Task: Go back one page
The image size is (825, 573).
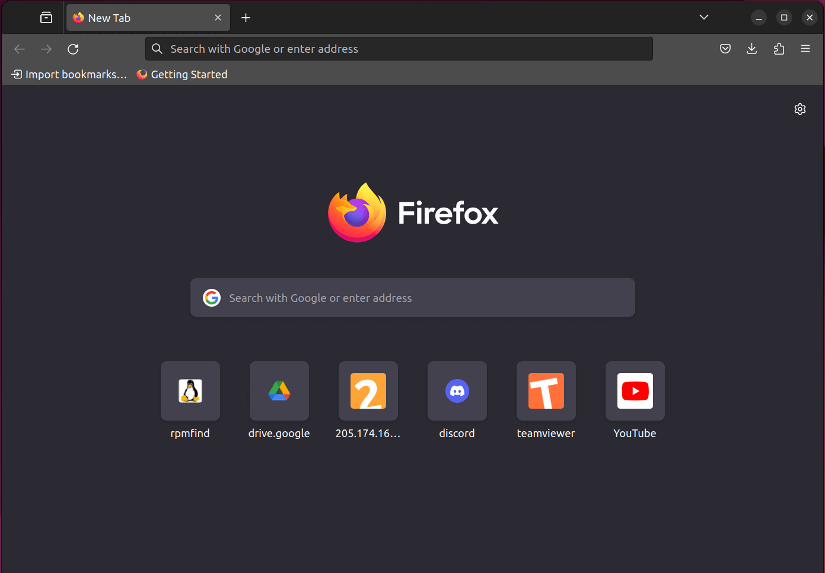Action: pos(19,49)
